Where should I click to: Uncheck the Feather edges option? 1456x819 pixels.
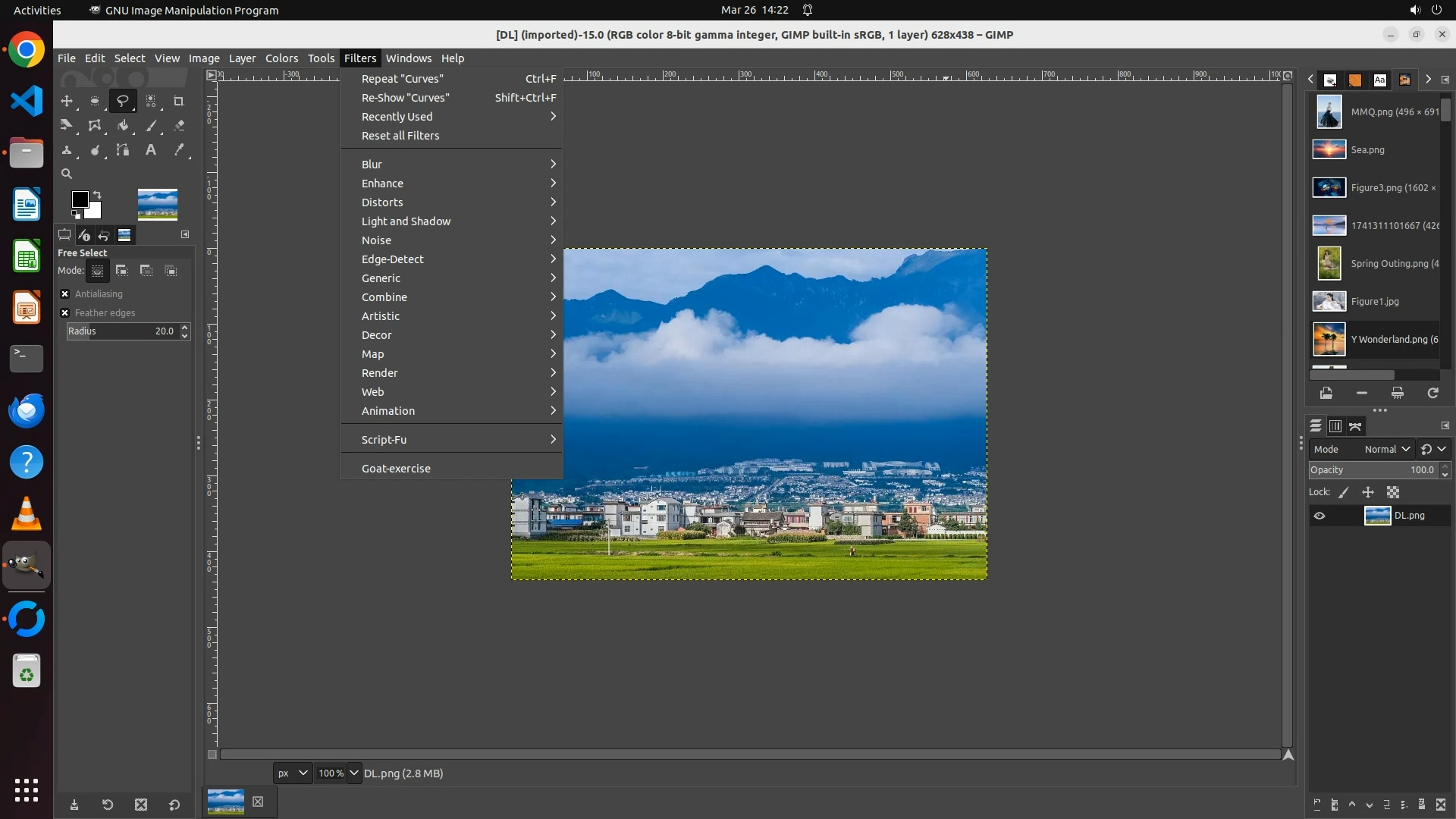(65, 313)
